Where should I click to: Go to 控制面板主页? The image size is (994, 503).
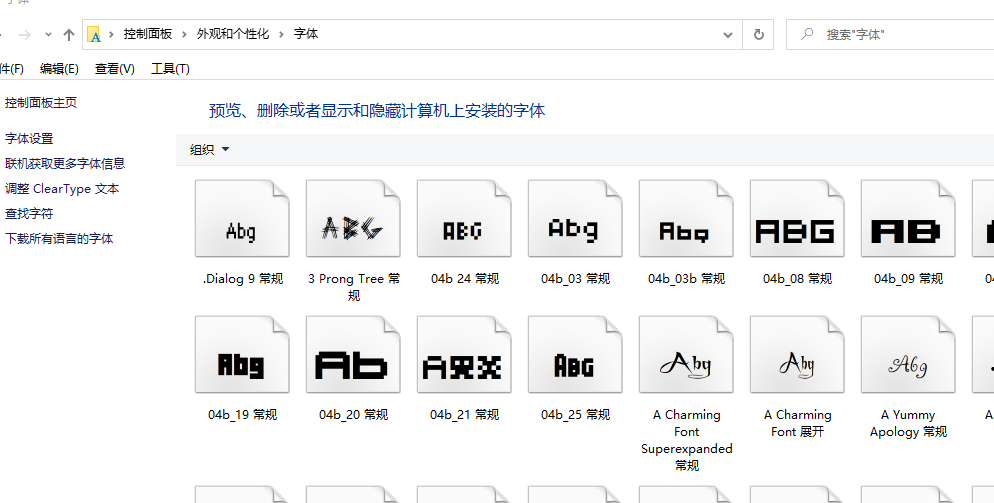(x=41, y=103)
